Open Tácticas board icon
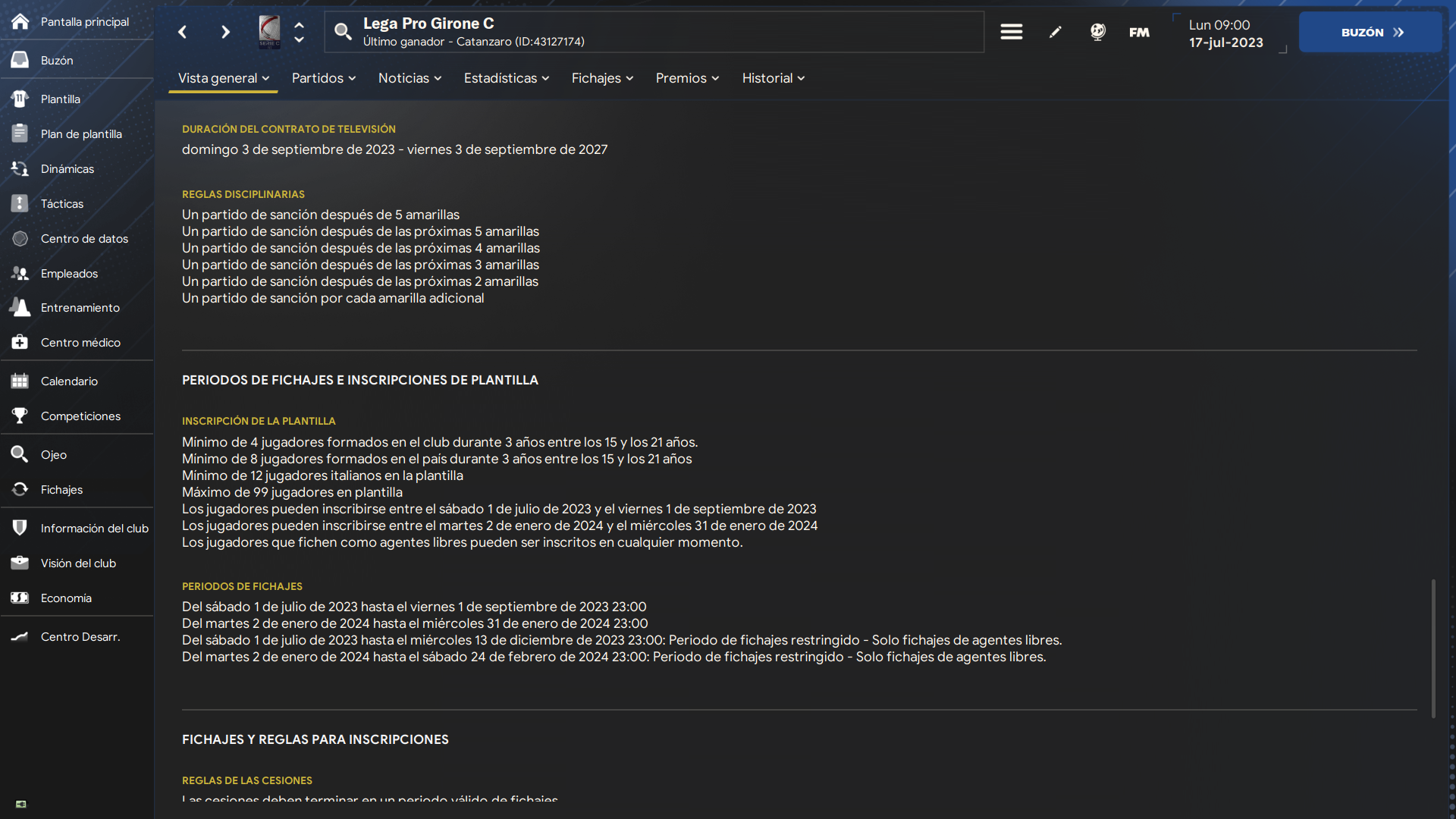Viewport: 1456px width, 819px height. 20,203
